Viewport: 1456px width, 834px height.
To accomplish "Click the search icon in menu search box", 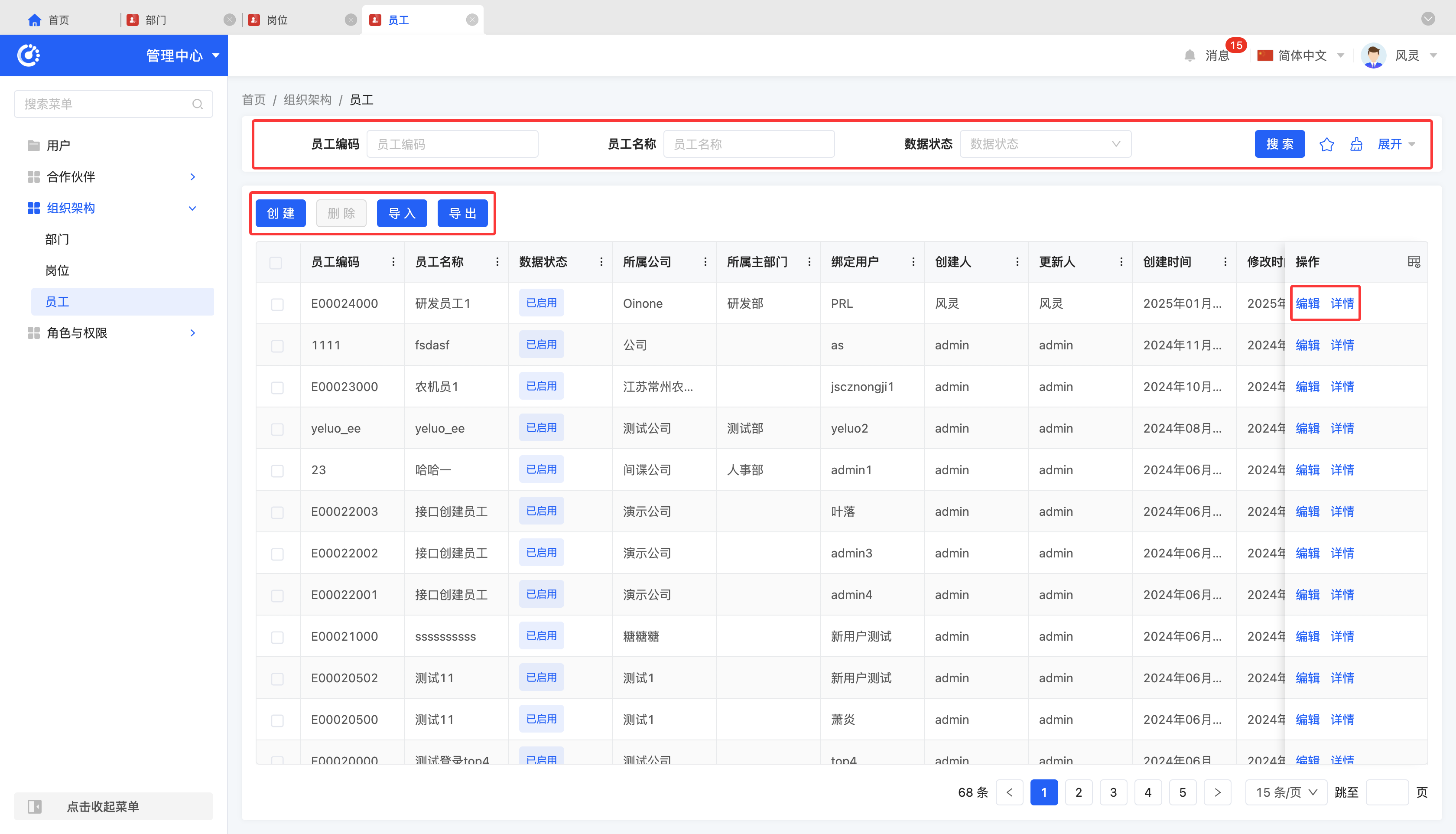I will click(198, 104).
